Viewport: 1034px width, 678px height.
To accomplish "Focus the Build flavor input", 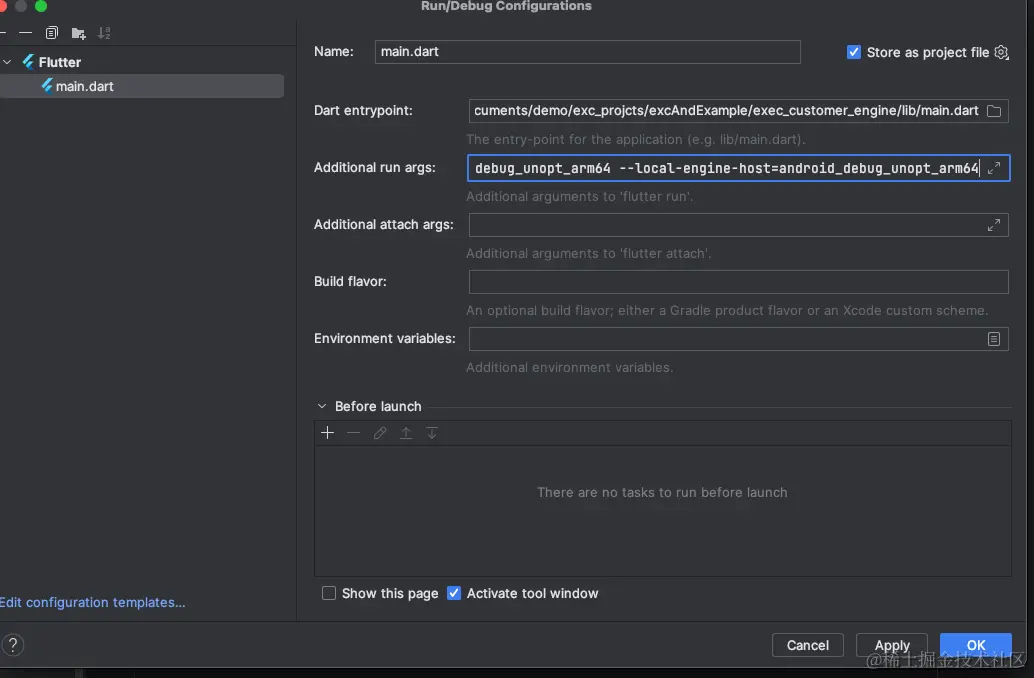I will [739, 282].
